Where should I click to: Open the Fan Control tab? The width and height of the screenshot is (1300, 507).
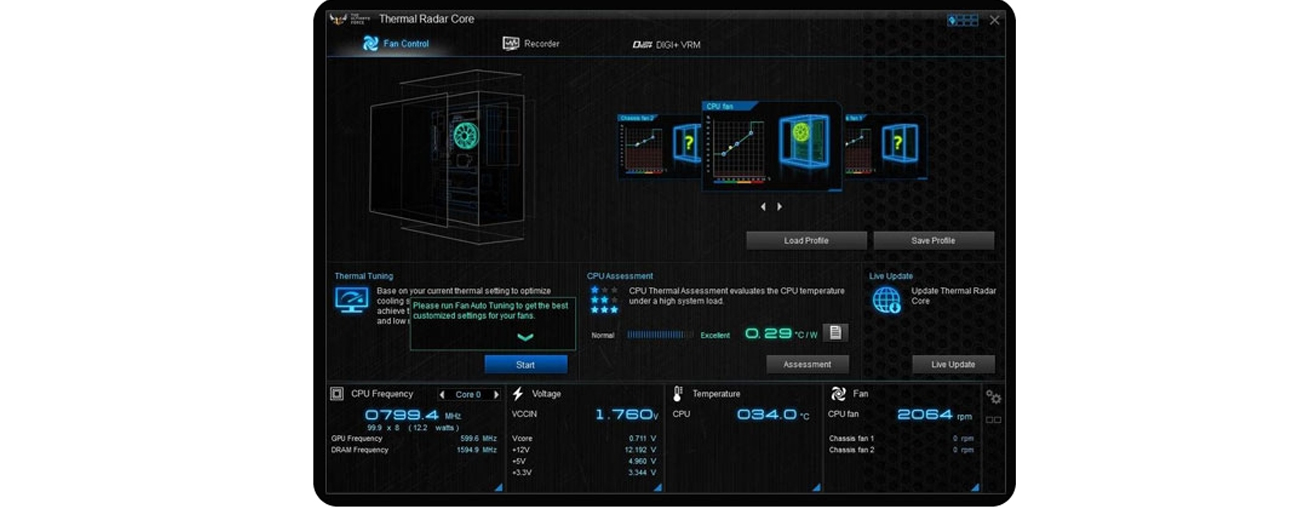point(396,44)
